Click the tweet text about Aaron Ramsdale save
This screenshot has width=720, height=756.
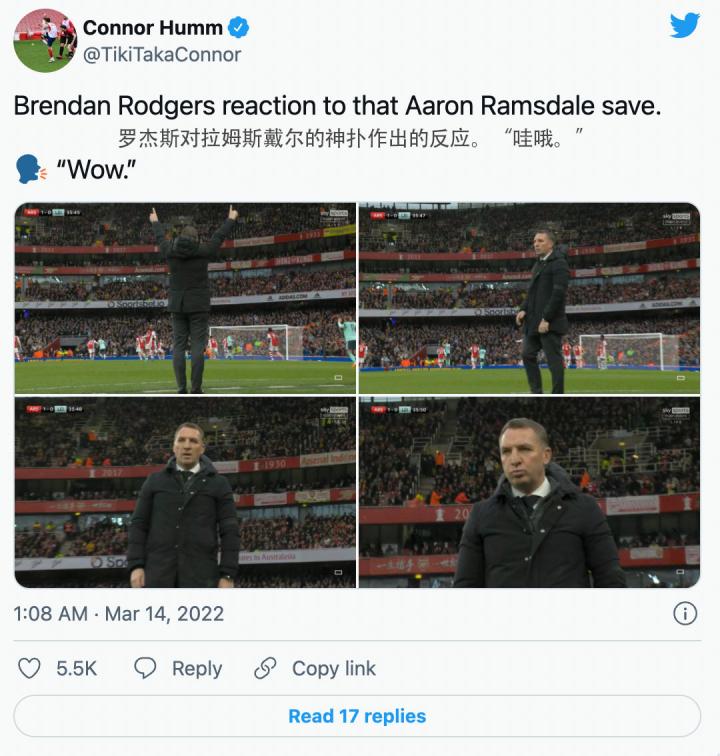tap(337, 106)
